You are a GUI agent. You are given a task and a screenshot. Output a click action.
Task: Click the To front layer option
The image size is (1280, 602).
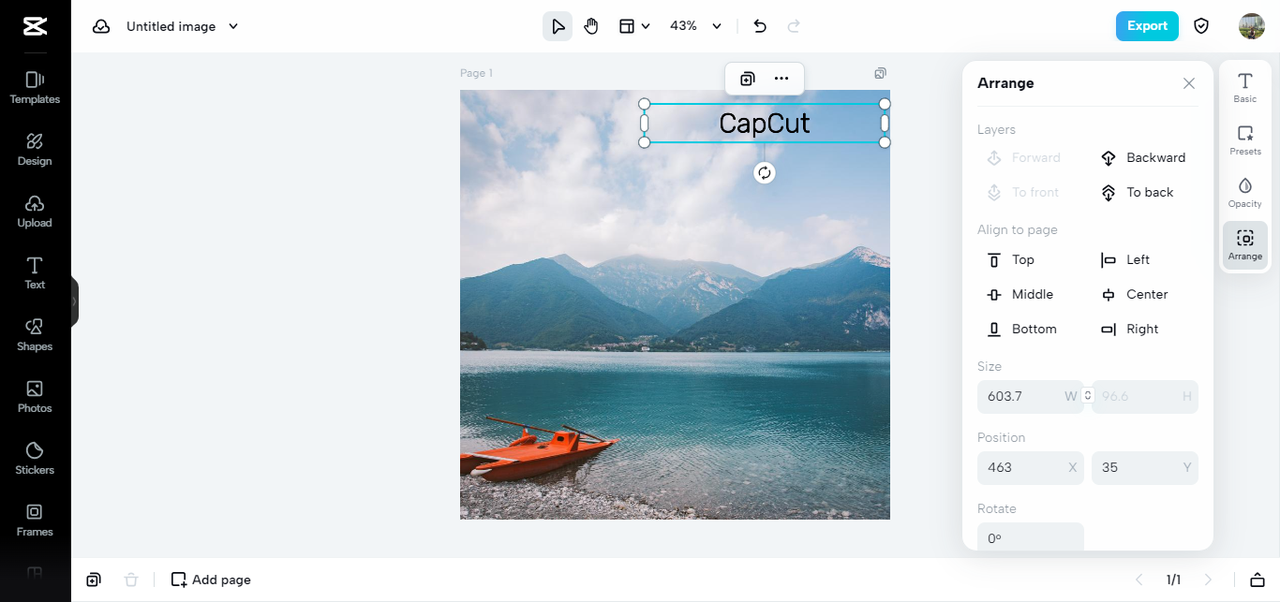[1023, 192]
